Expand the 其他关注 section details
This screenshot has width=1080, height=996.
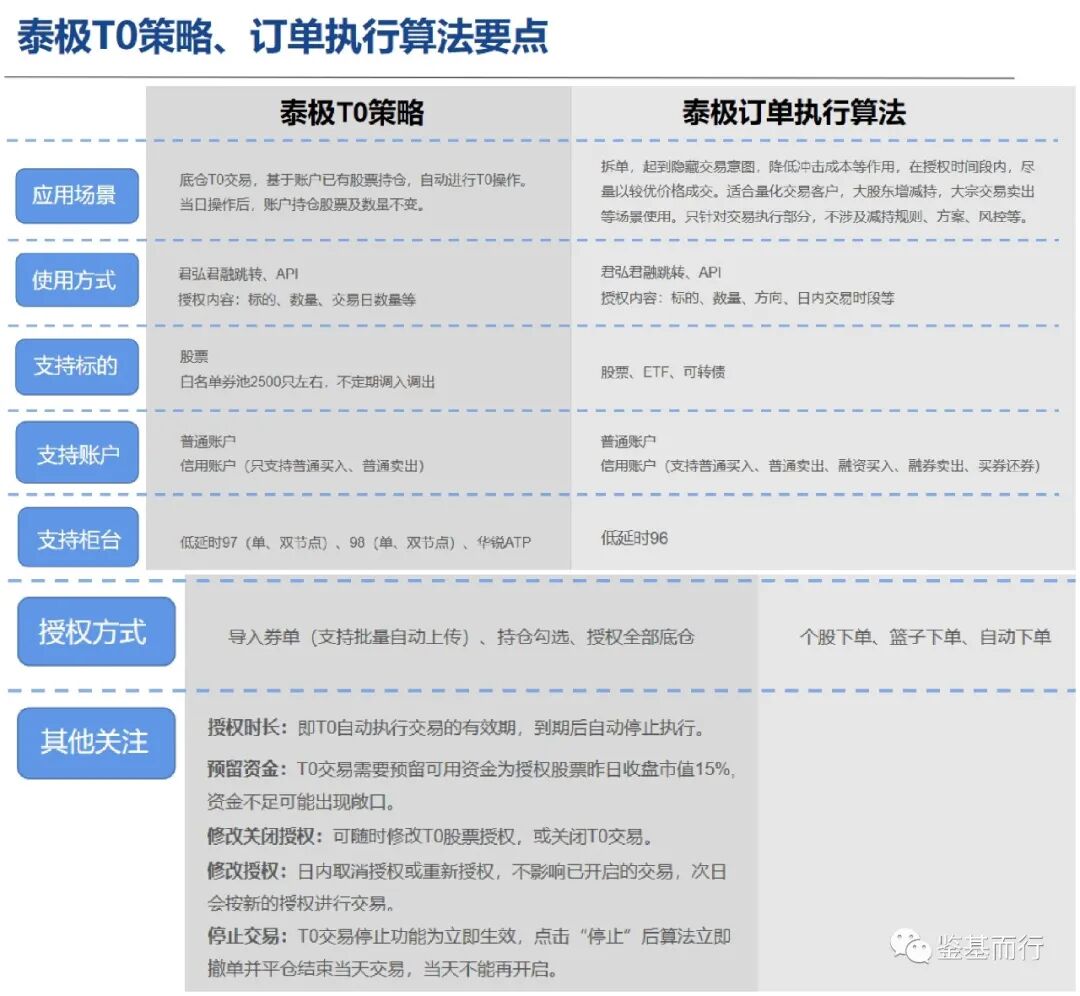pyautogui.click(x=95, y=741)
